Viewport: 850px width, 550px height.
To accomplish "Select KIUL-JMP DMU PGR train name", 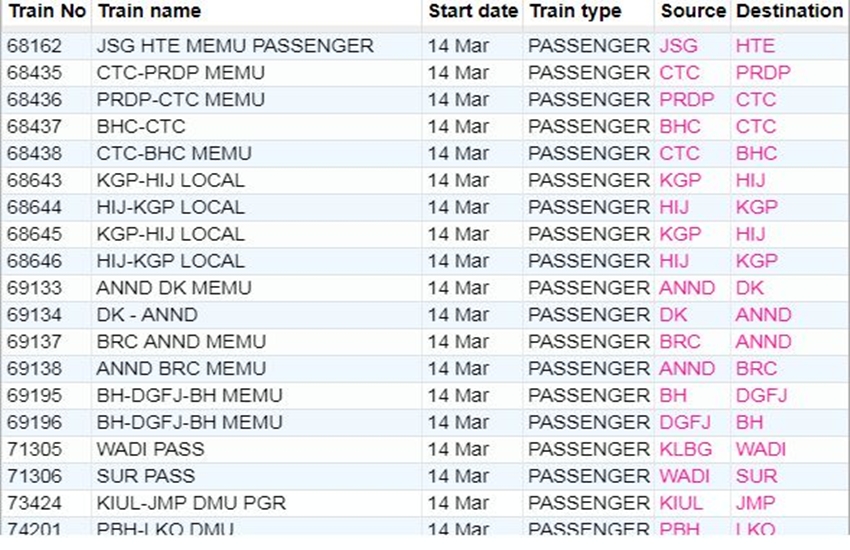I will point(191,503).
